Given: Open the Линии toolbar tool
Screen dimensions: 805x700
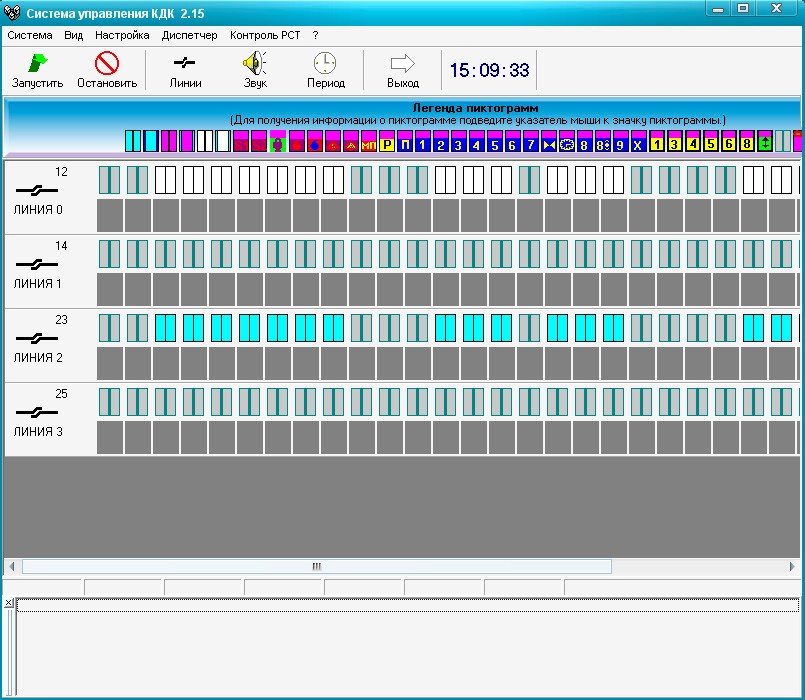Looking at the screenshot, I should click(x=185, y=64).
